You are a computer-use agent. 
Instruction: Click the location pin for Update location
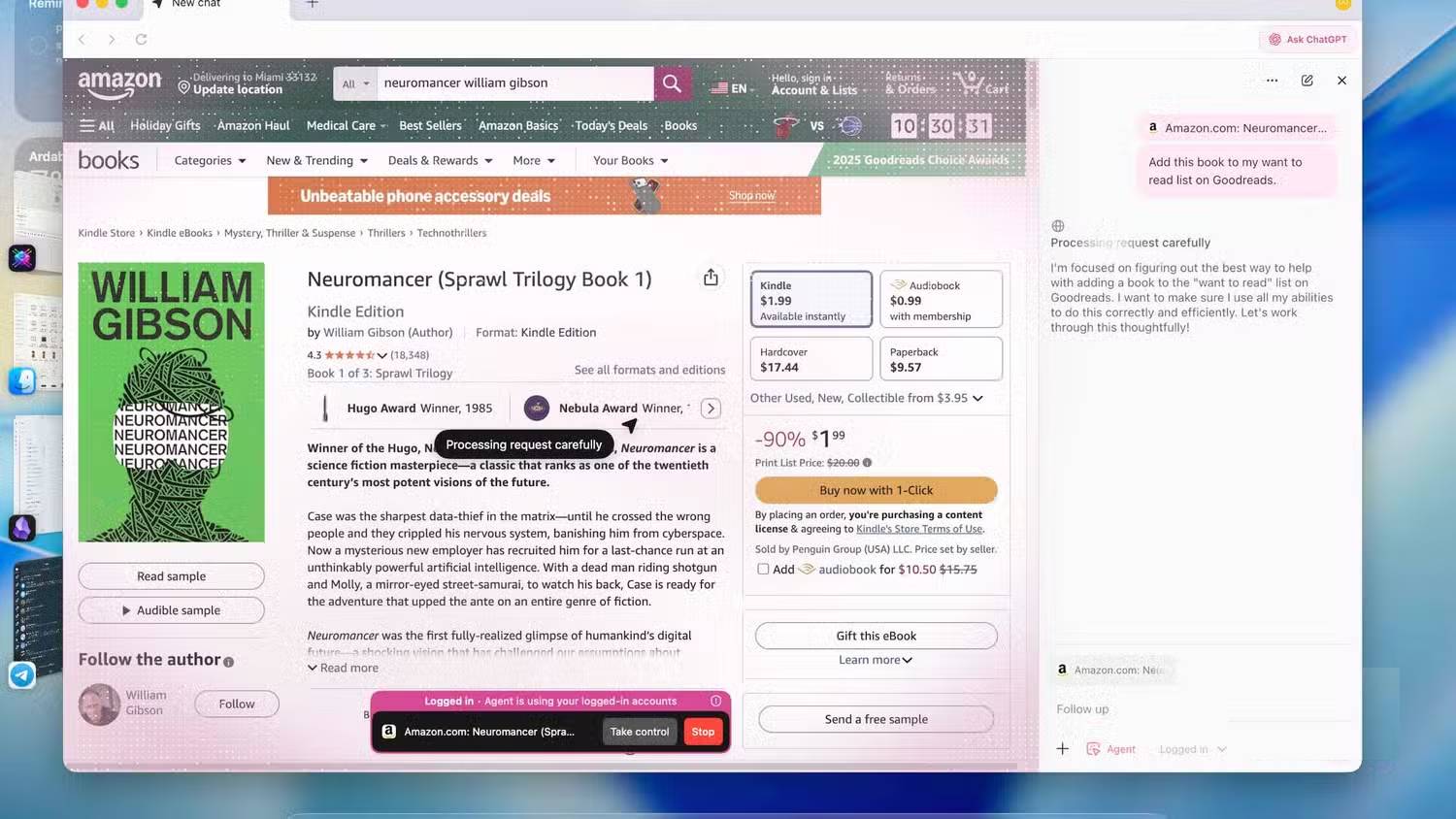[183, 87]
